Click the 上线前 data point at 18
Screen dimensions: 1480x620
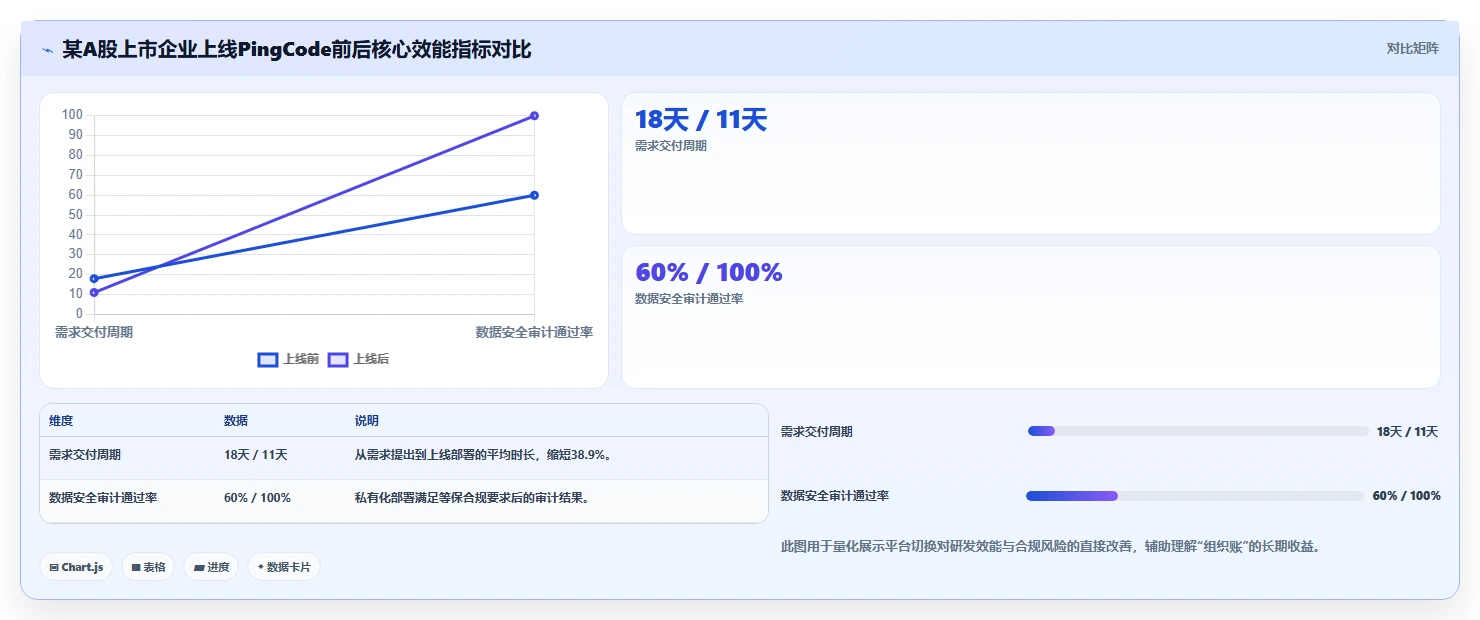coord(94,278)
